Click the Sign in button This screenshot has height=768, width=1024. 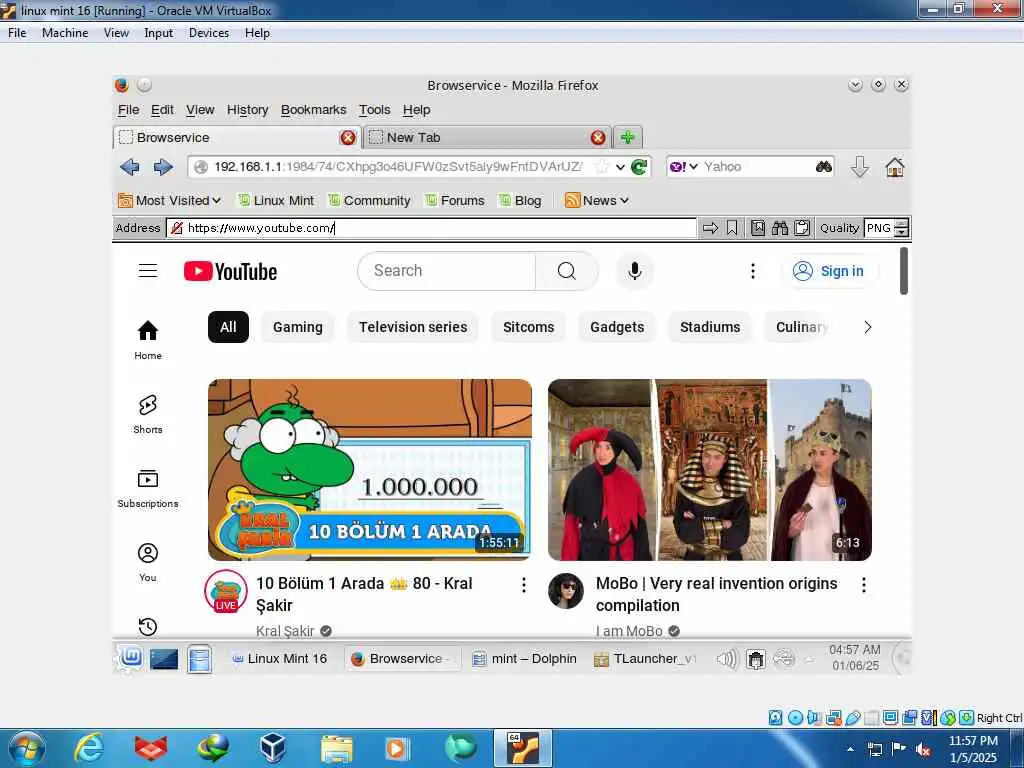(829, 271)
